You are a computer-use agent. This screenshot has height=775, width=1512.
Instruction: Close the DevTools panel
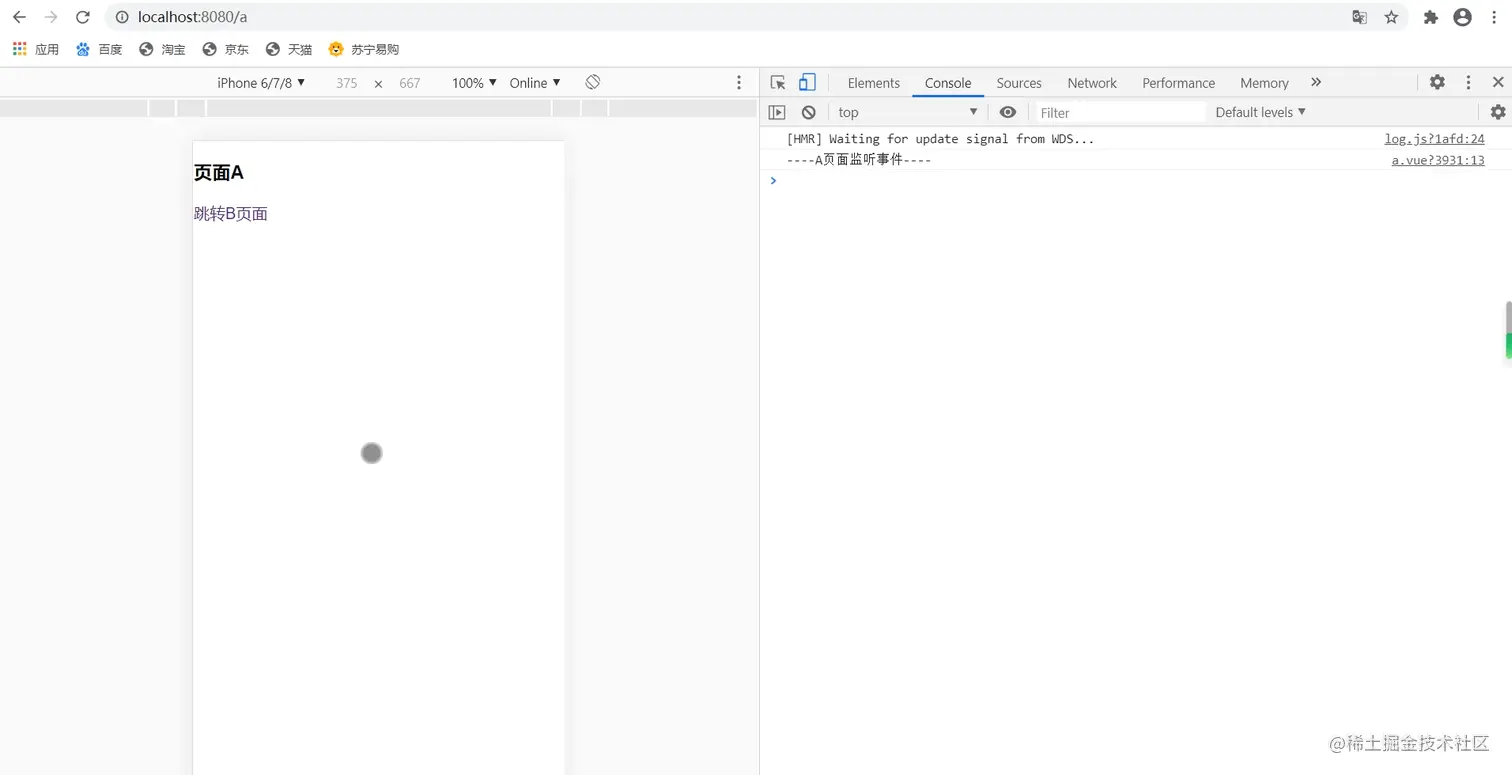pos(1498,83)
